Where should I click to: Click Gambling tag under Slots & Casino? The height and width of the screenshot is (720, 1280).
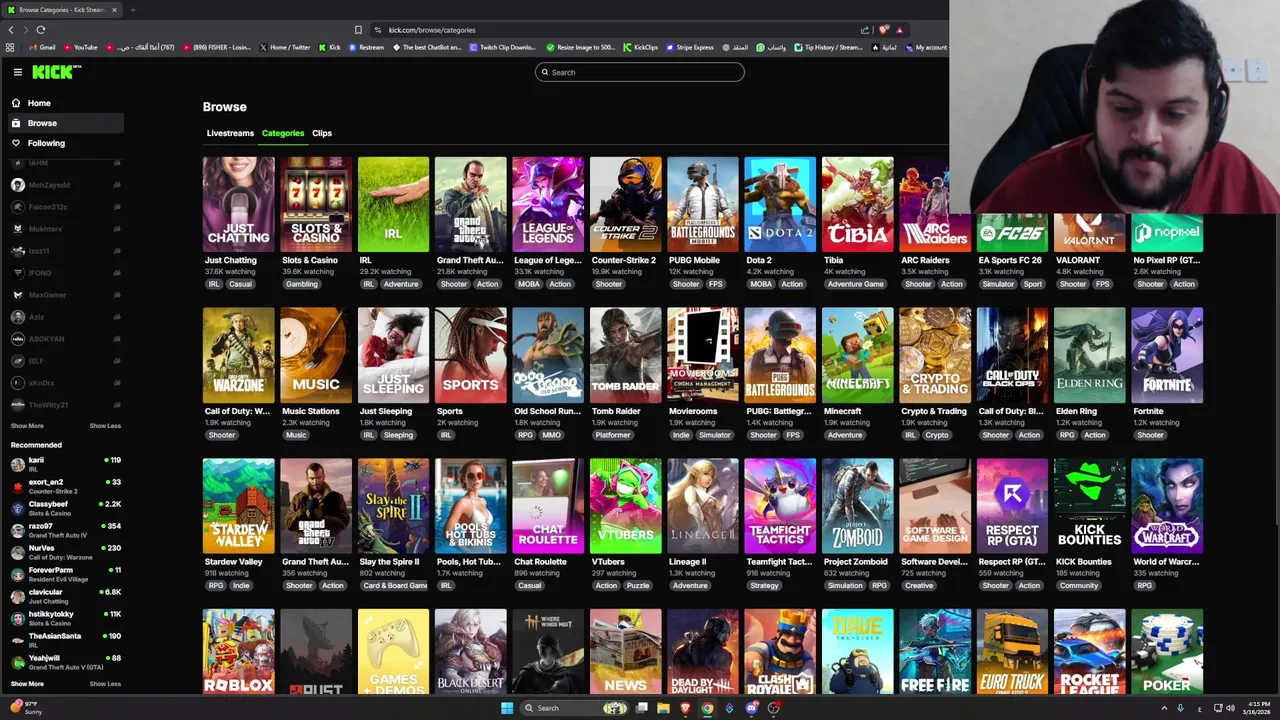click(301, 284)
